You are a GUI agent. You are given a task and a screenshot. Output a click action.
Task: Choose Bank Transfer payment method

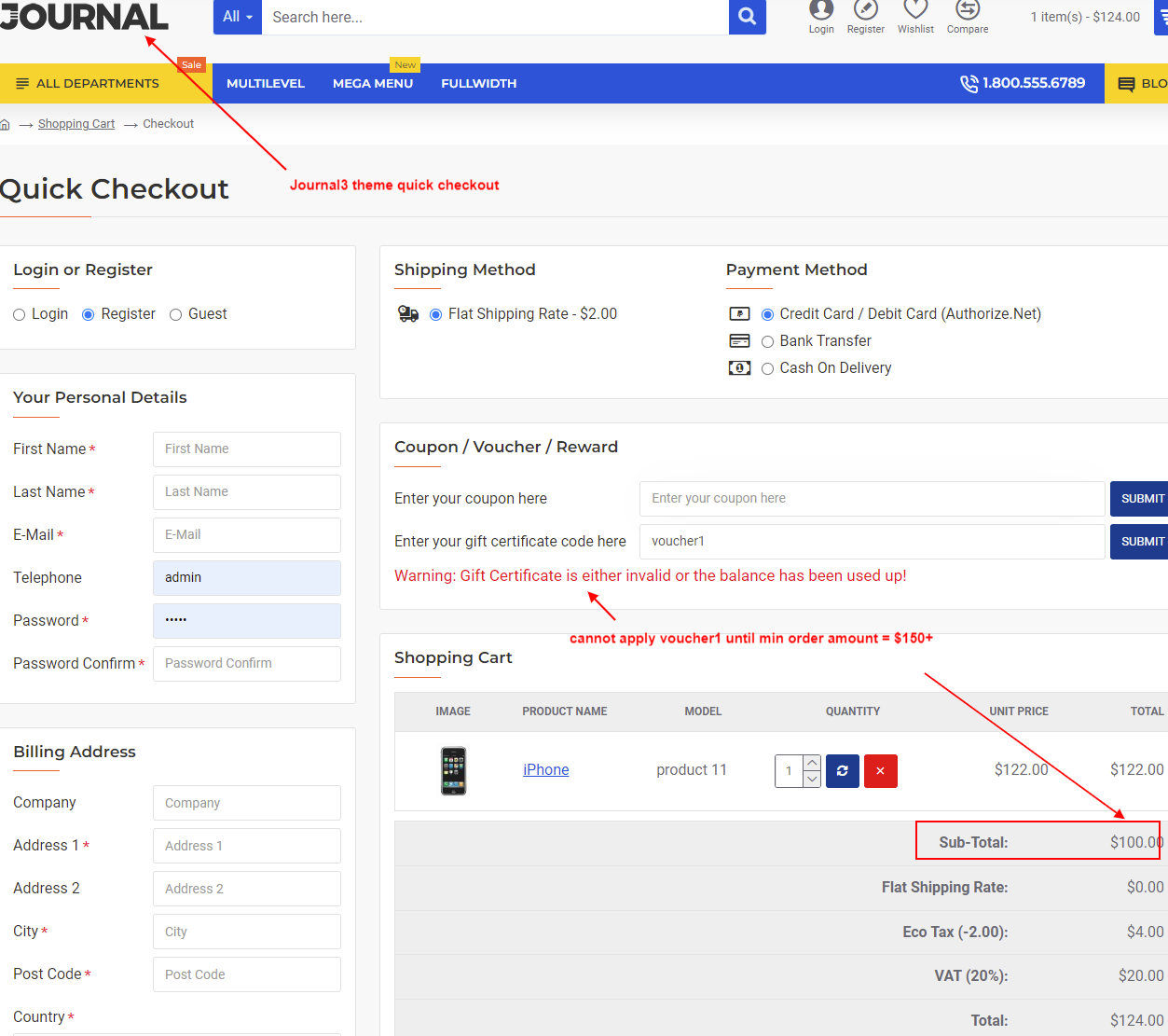coord(767,341)
